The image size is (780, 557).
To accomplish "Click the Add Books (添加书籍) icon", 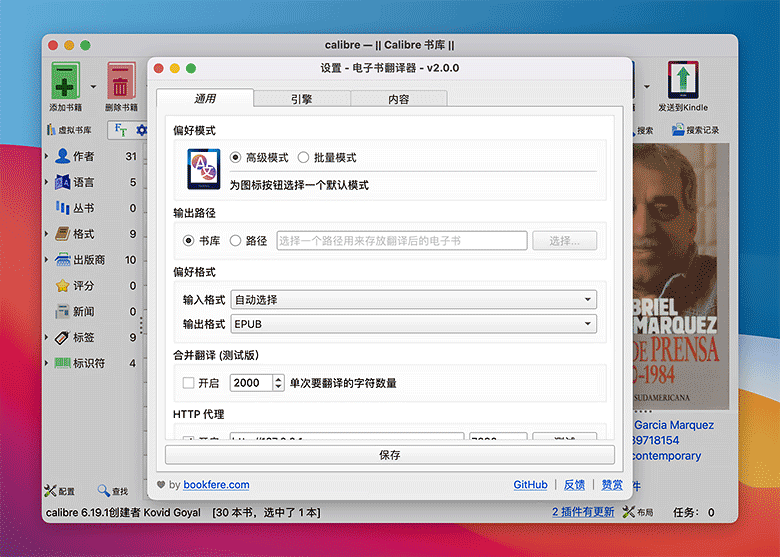I will 65,81.
